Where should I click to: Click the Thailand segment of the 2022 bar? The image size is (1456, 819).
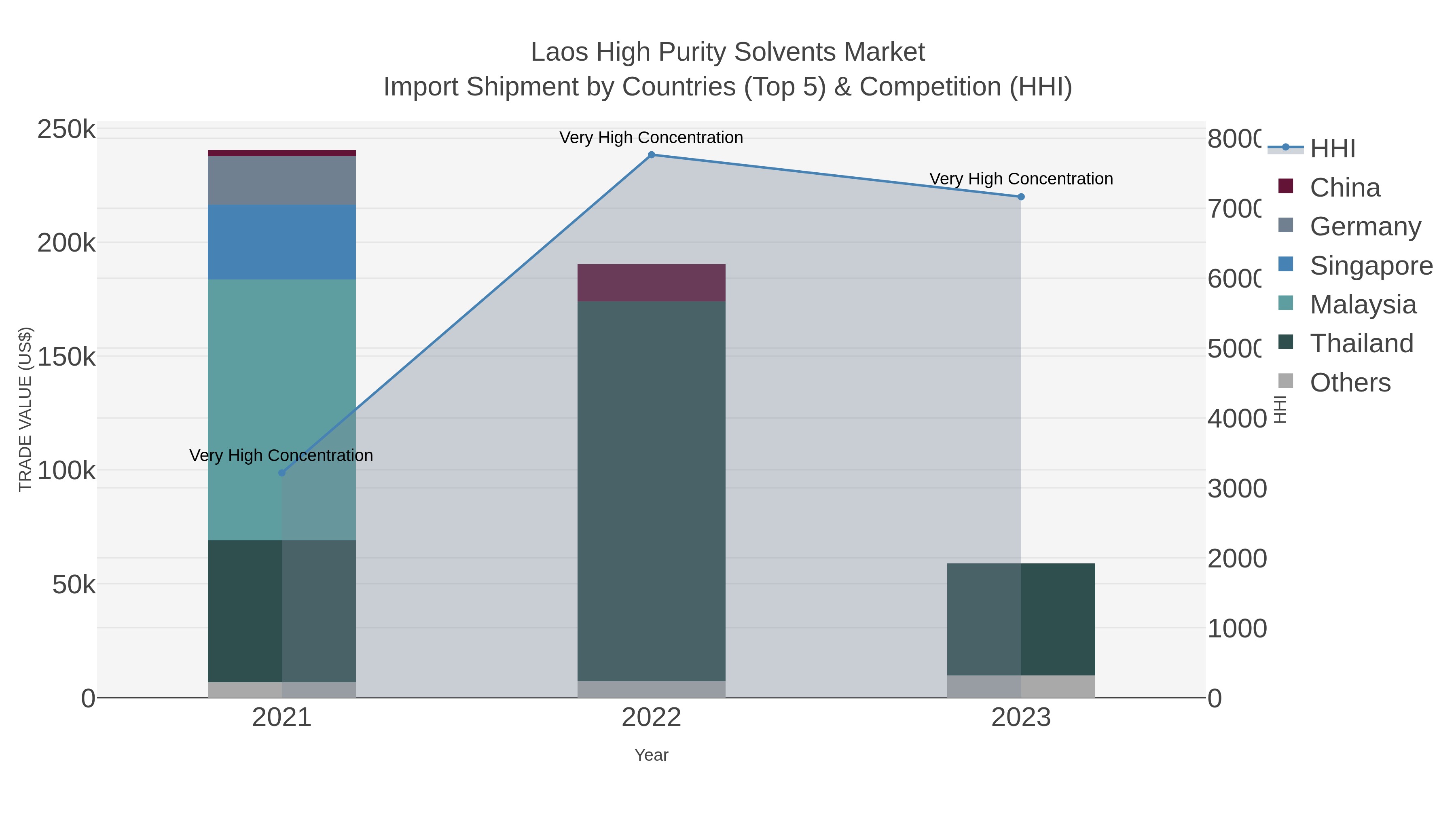pos(651,491)
